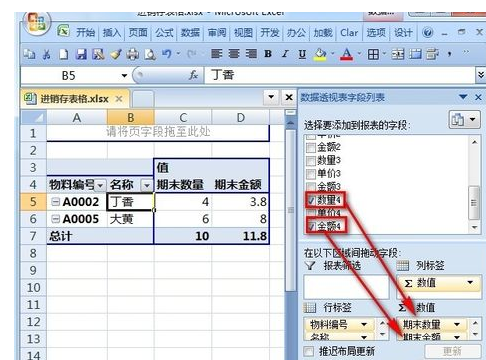Open the 设计 pivot tools tab
The height and width of the screenshot is (360, 486).
tap(403, 33)
